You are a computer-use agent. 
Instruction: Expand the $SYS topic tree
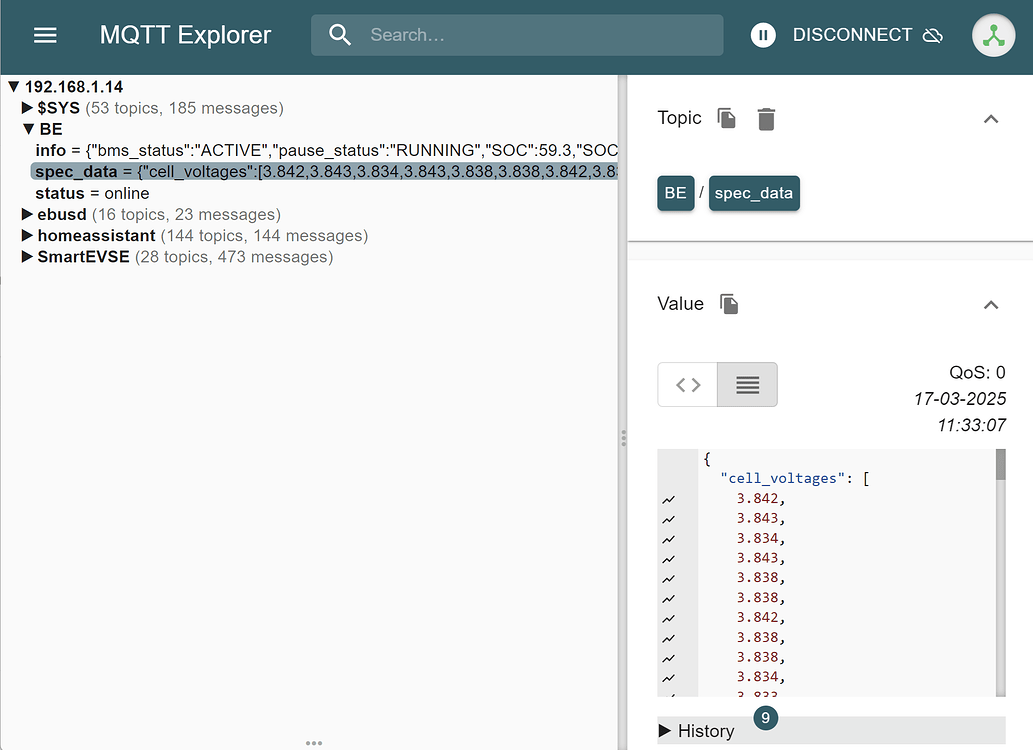click(x=28, y=108)
